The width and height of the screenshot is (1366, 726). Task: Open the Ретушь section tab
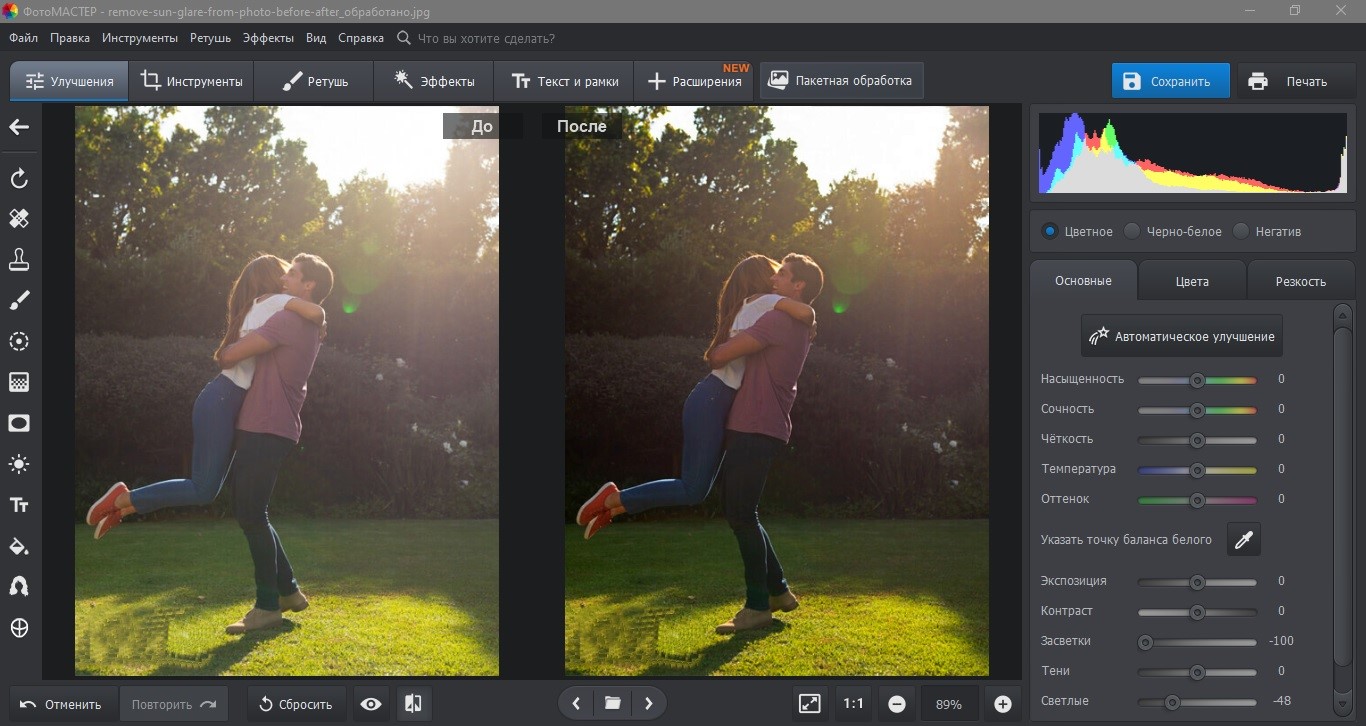(314, 81)
